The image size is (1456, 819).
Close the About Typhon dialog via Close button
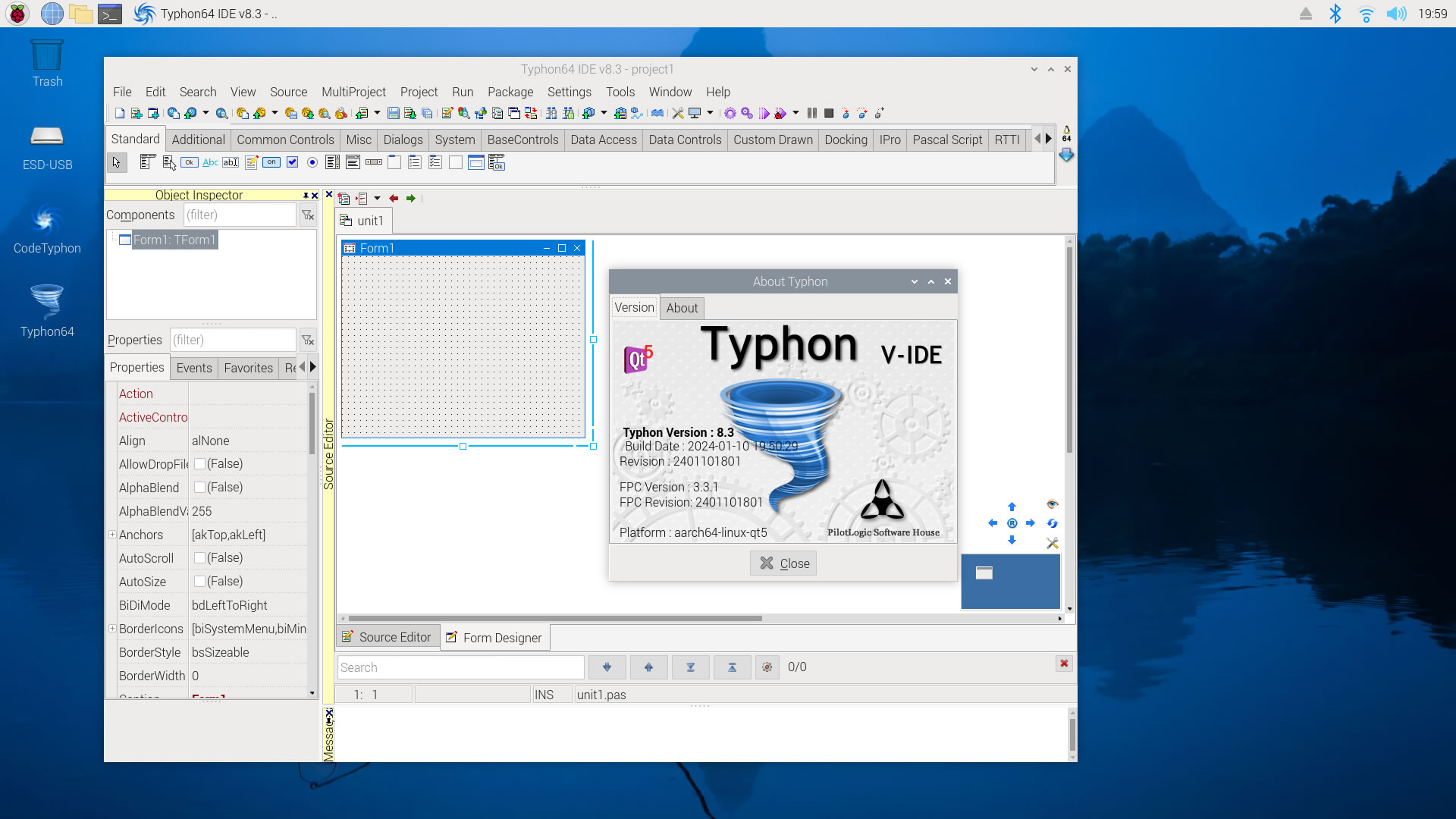click(783, 563)
